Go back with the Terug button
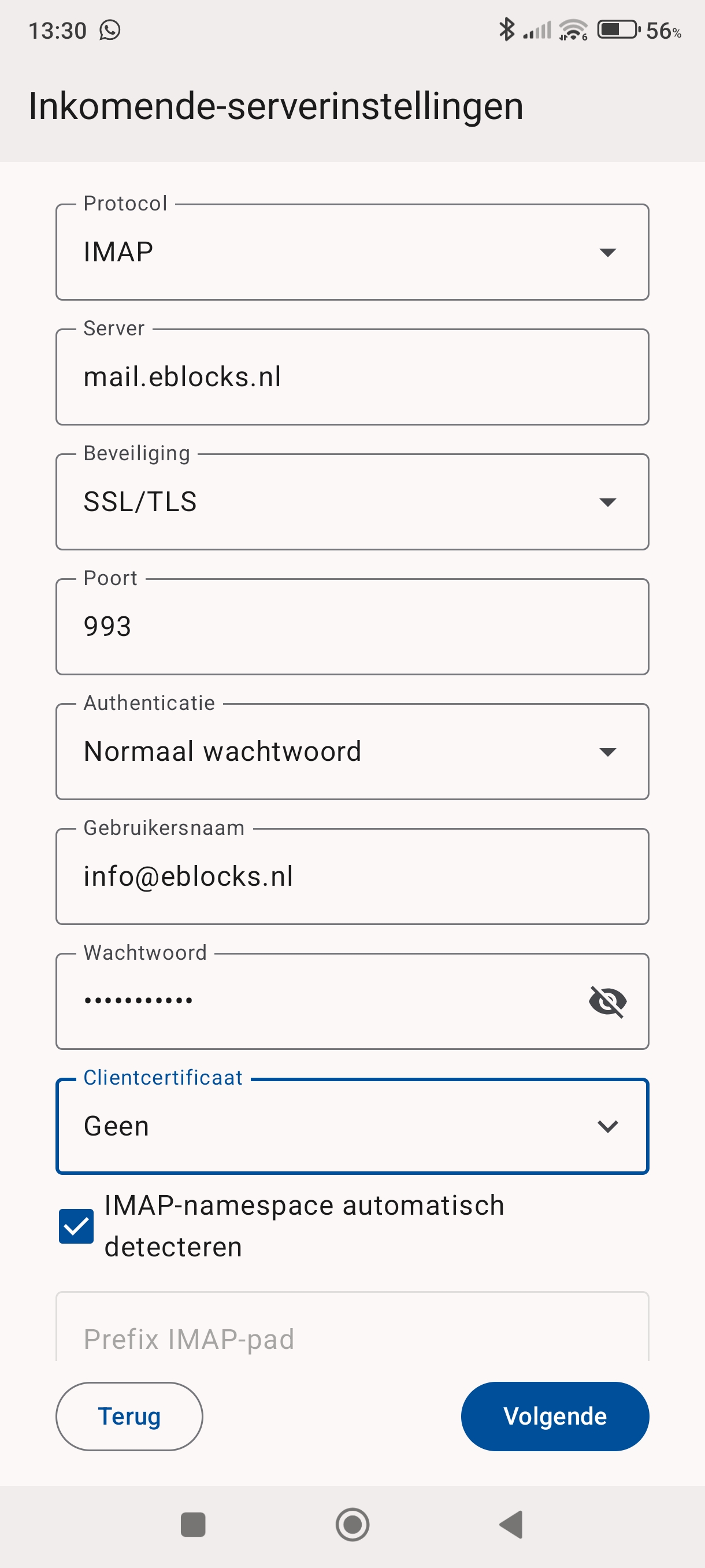Image resolution: width=705 pixels, height=1568 pixels. (x=129, y=1416)
